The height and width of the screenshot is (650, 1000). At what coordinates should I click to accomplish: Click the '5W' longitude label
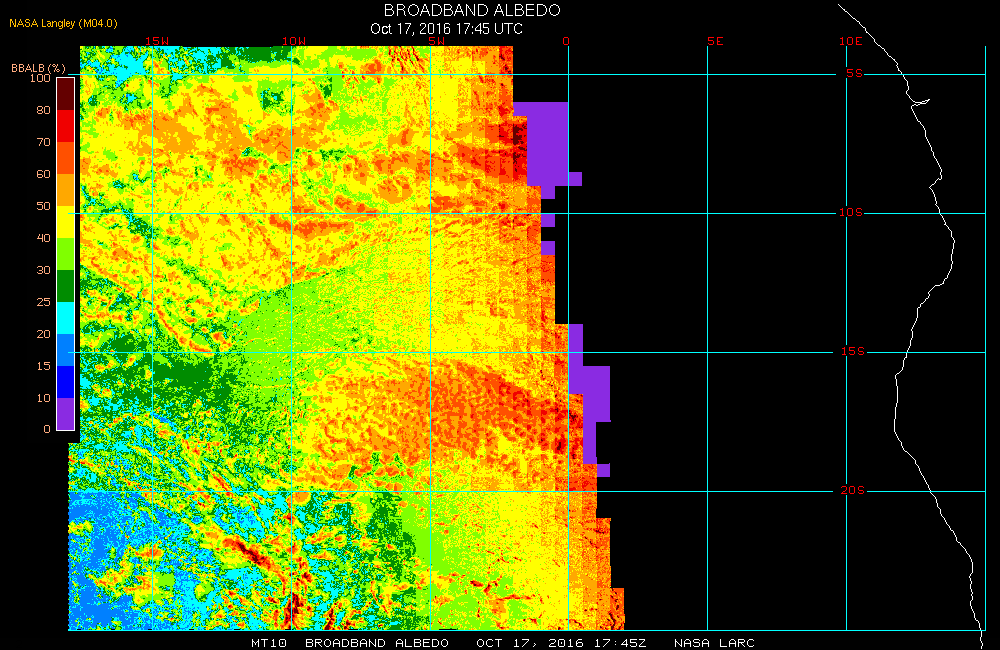pos(437,41)
